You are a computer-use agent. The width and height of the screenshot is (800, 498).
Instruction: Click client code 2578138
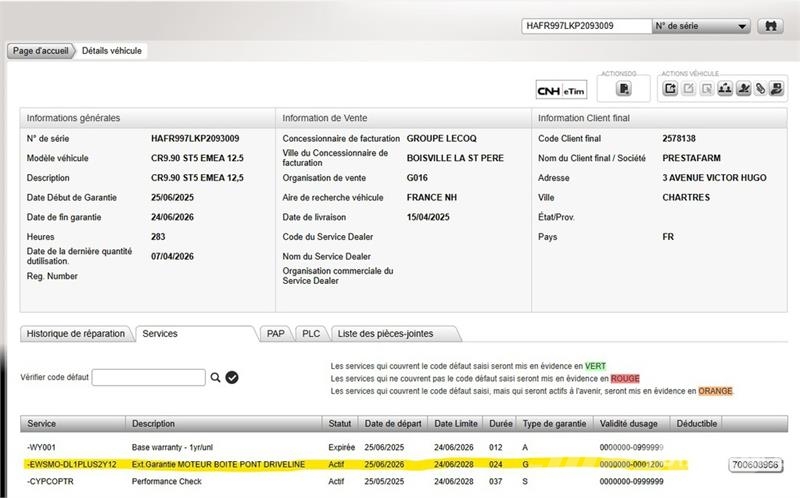tap(679, 138)
